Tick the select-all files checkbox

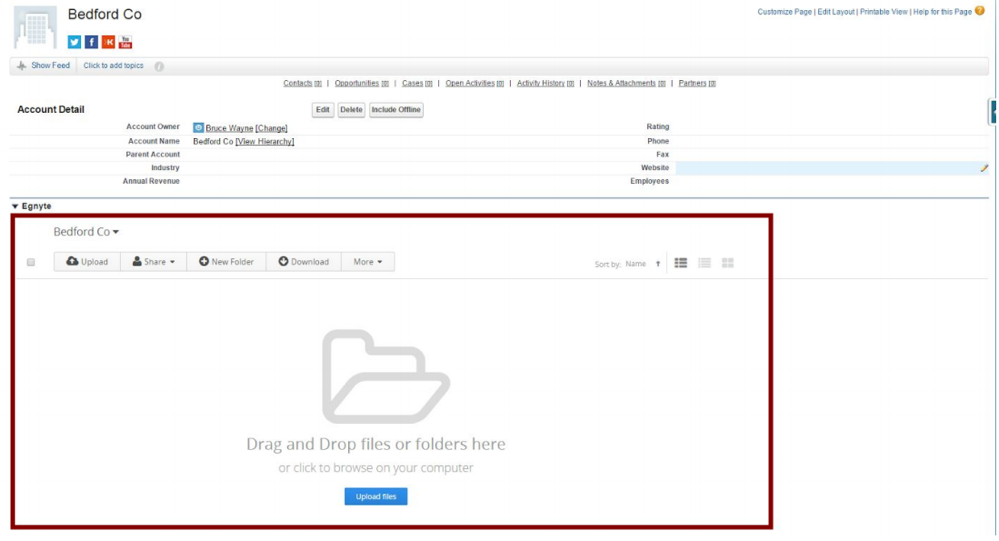click(31, 263)
